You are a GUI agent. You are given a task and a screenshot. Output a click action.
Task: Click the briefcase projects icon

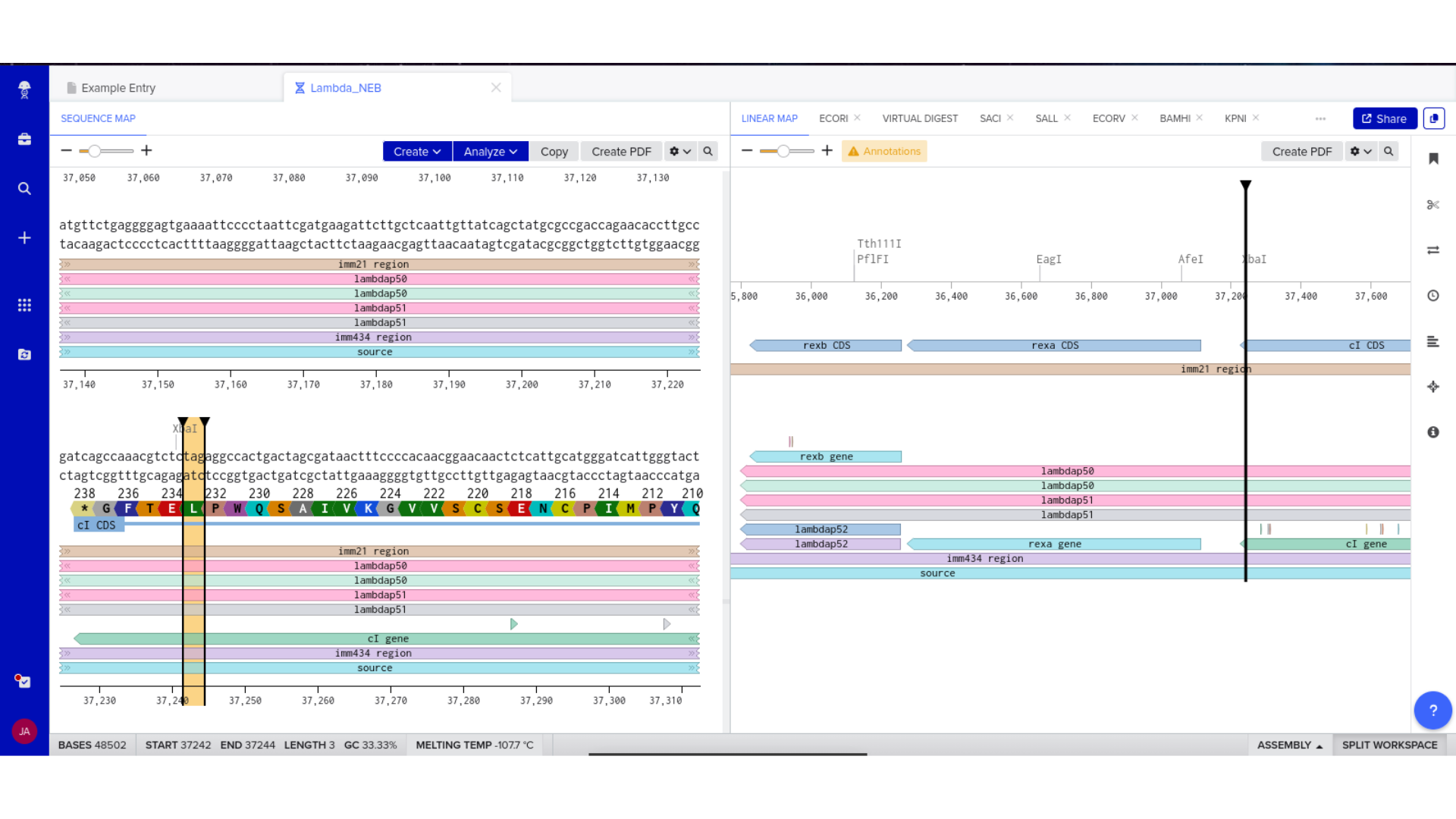pos(24,140)
